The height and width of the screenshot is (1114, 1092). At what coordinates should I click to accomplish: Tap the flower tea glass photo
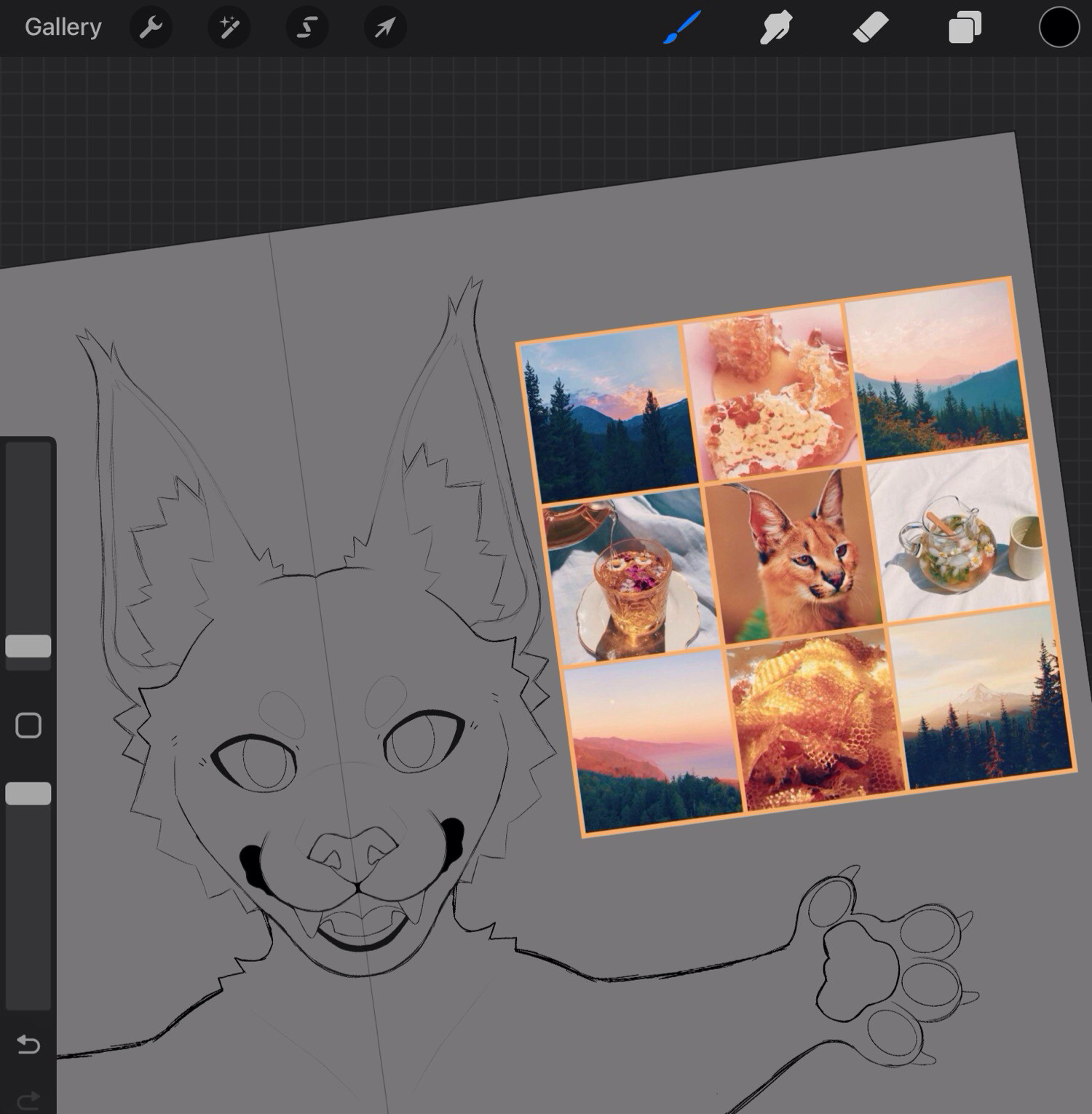(x=630, y=576)
